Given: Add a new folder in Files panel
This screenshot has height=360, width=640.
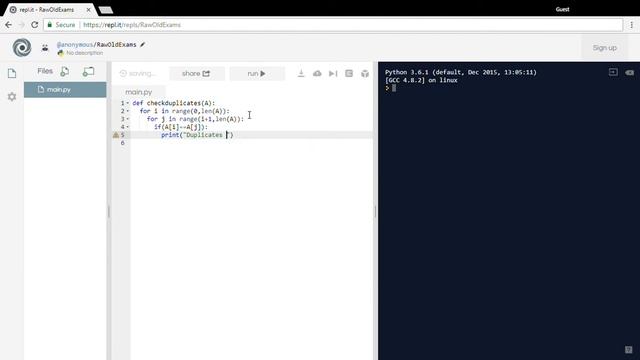Looking at the screenshot, I should pos(88,71).
